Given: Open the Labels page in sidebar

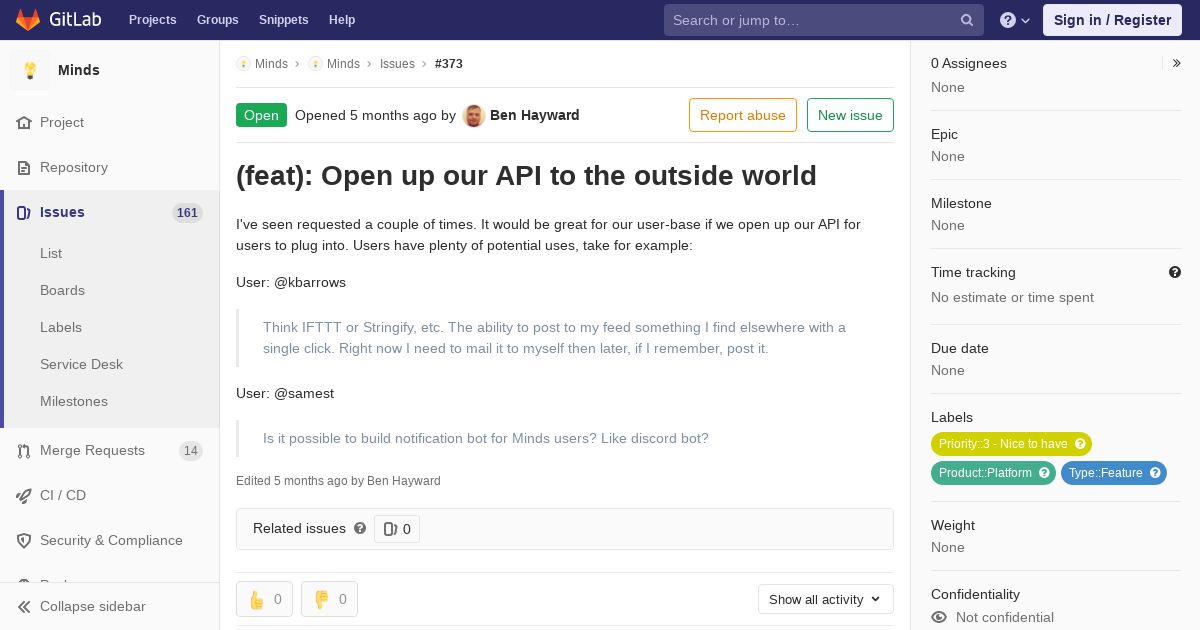Looking at the screenshot, I should click(x=61, y=327).
